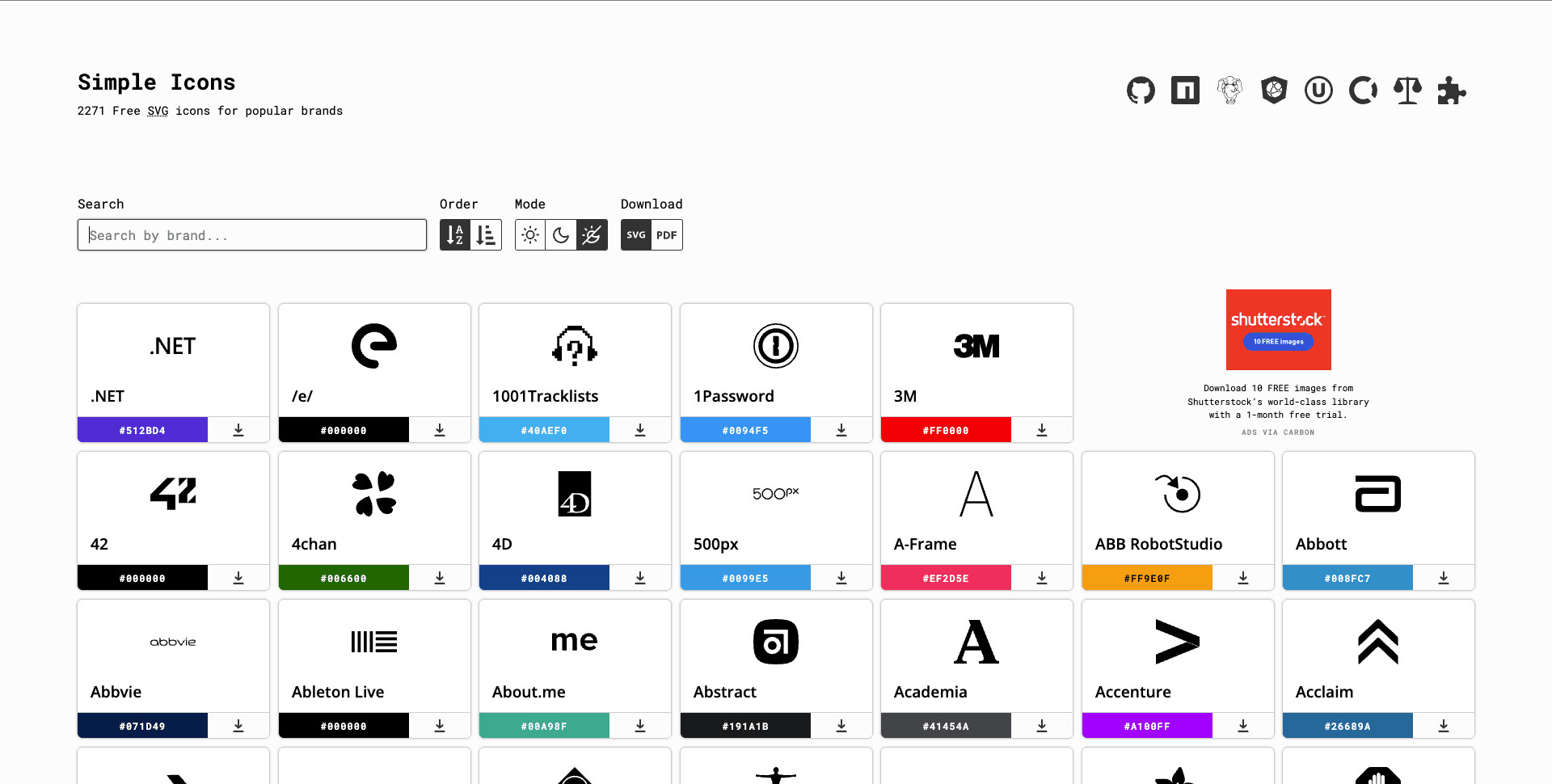The height and width of the screenshot is (784, 1552).
Task: Copy A-Frame color #EF2D5E
Action: pos(946,578)
